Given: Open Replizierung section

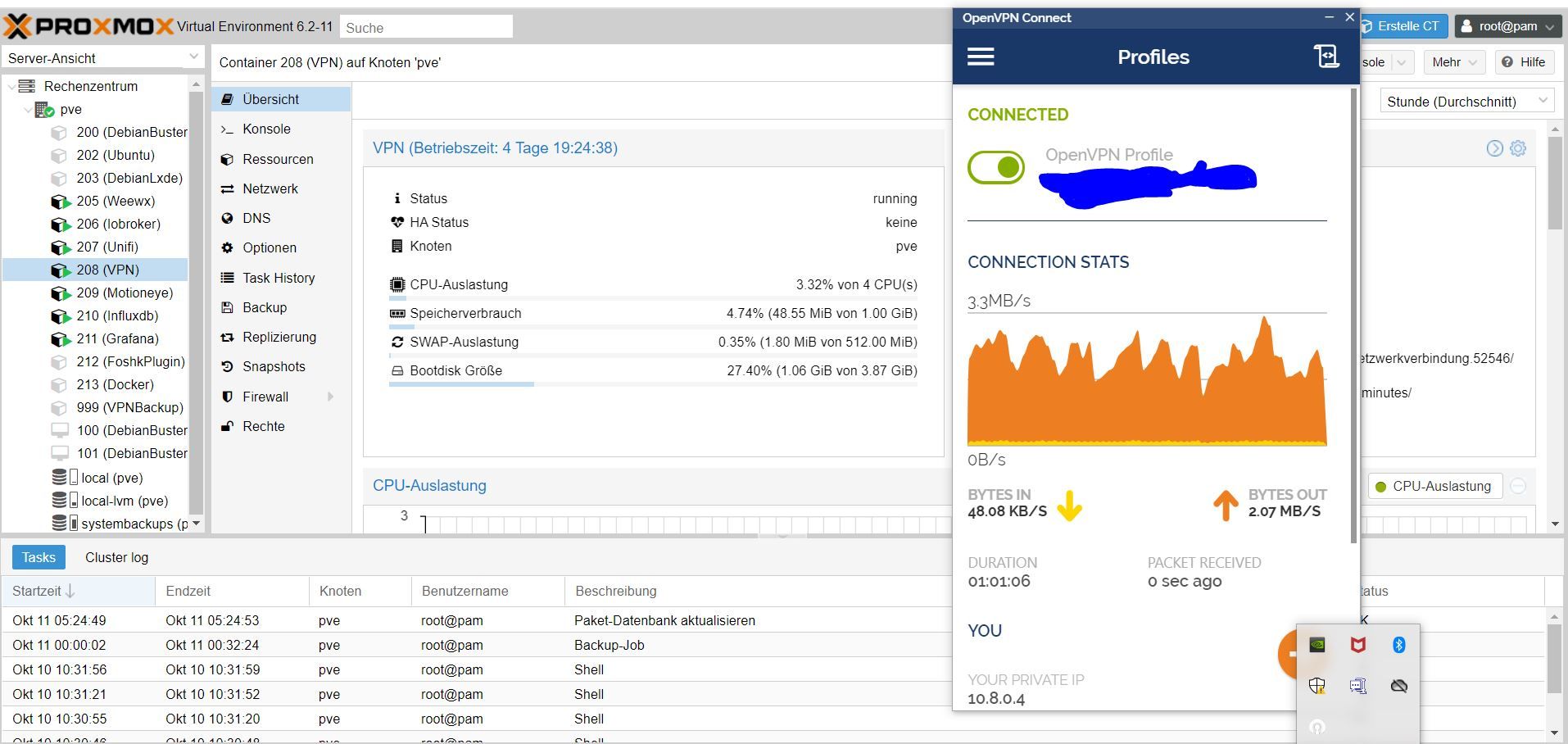Looking at the screenshot, I should coord(281,337).
